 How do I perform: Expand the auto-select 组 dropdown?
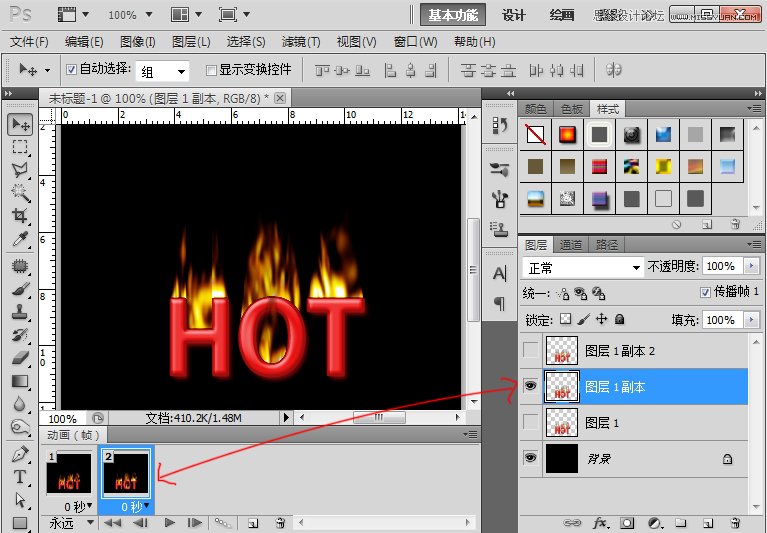163,71
